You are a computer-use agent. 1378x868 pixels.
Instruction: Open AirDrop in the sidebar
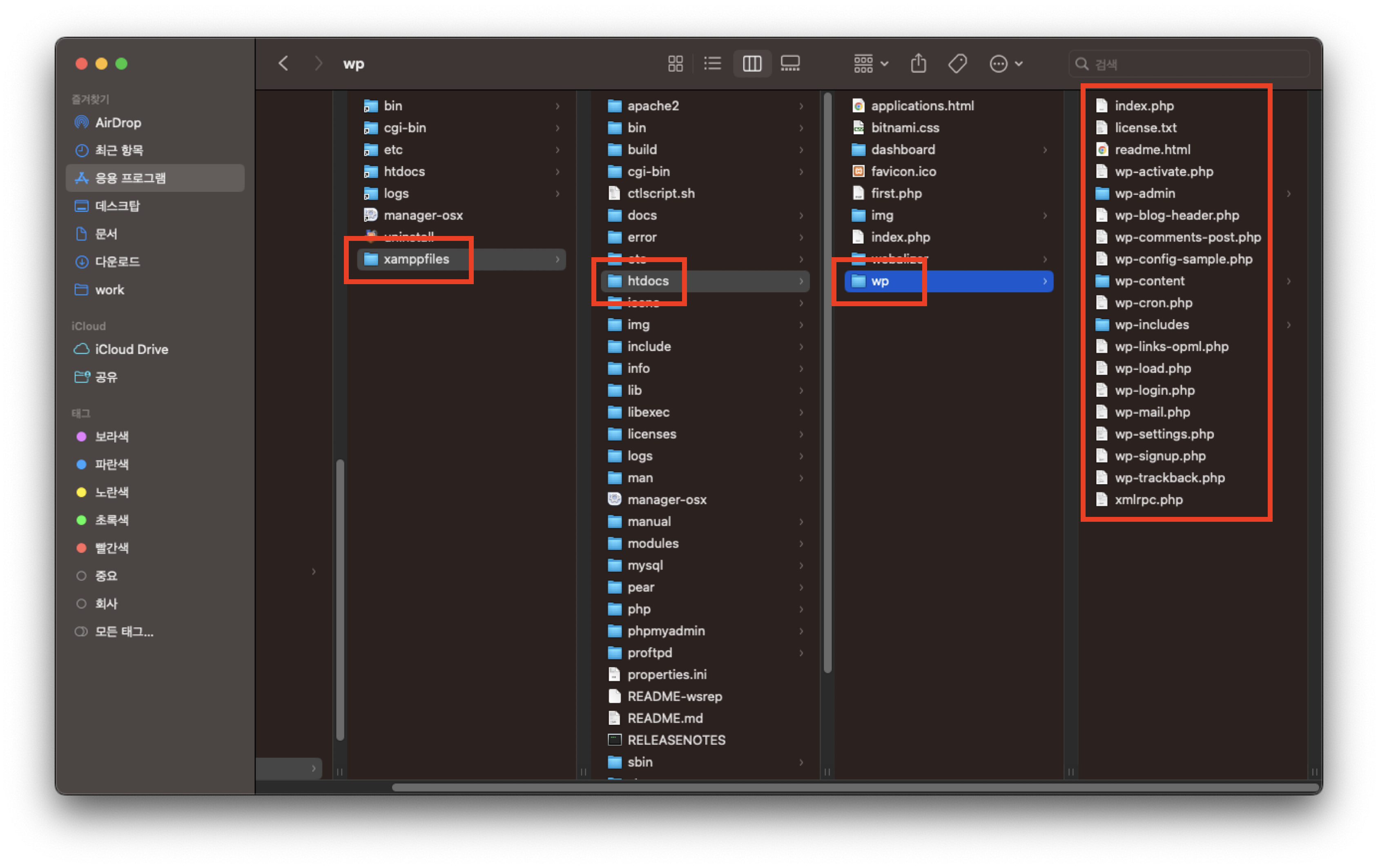tap(118, 122)
